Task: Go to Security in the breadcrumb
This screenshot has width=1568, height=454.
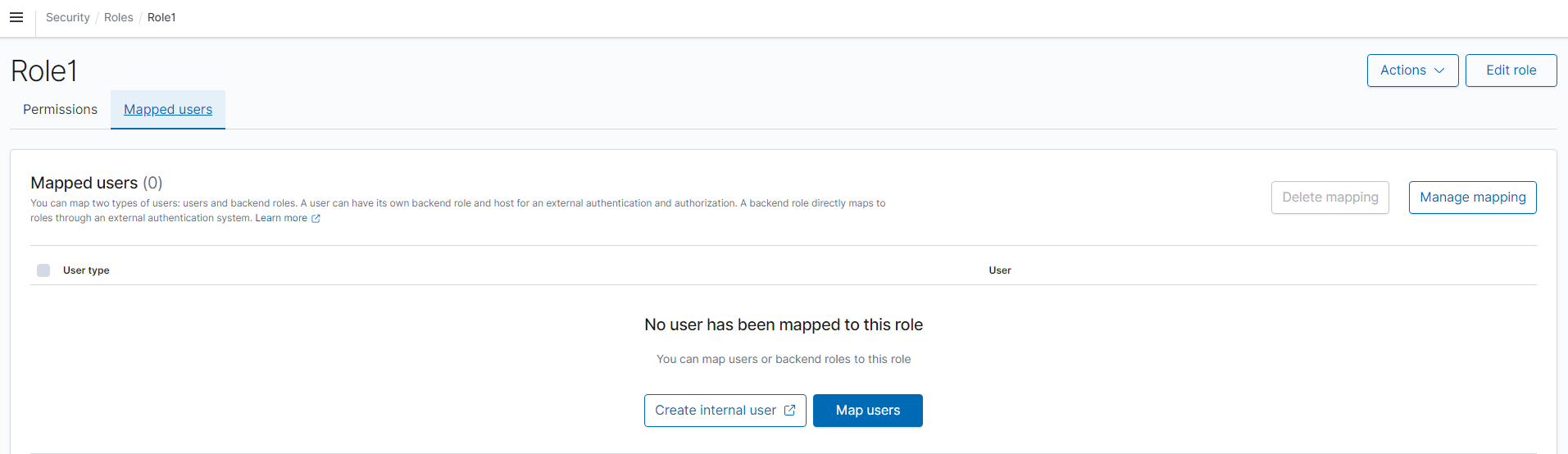Action: point(68,17)
